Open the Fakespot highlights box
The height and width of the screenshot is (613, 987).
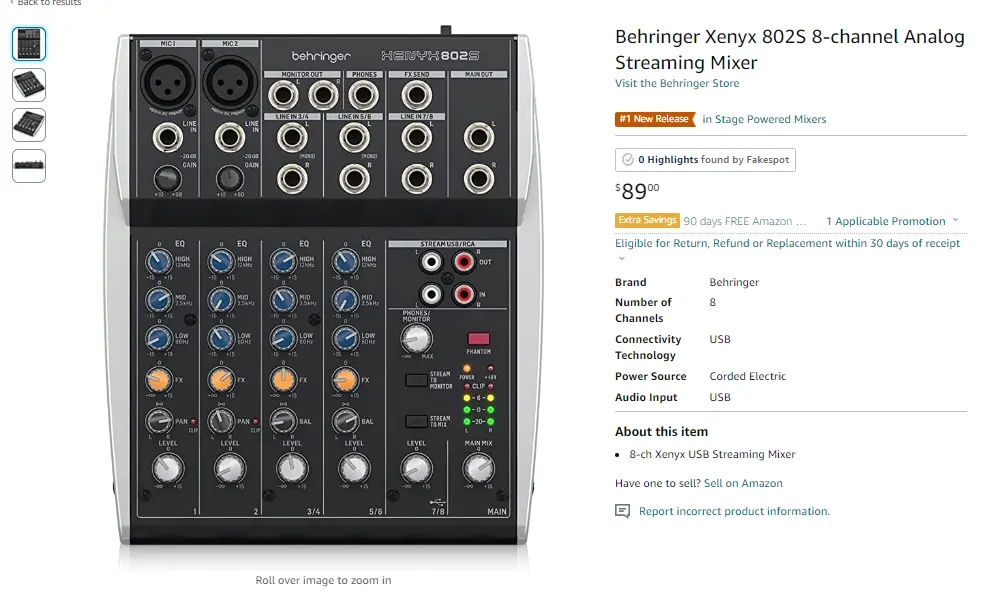coord(705,160)
